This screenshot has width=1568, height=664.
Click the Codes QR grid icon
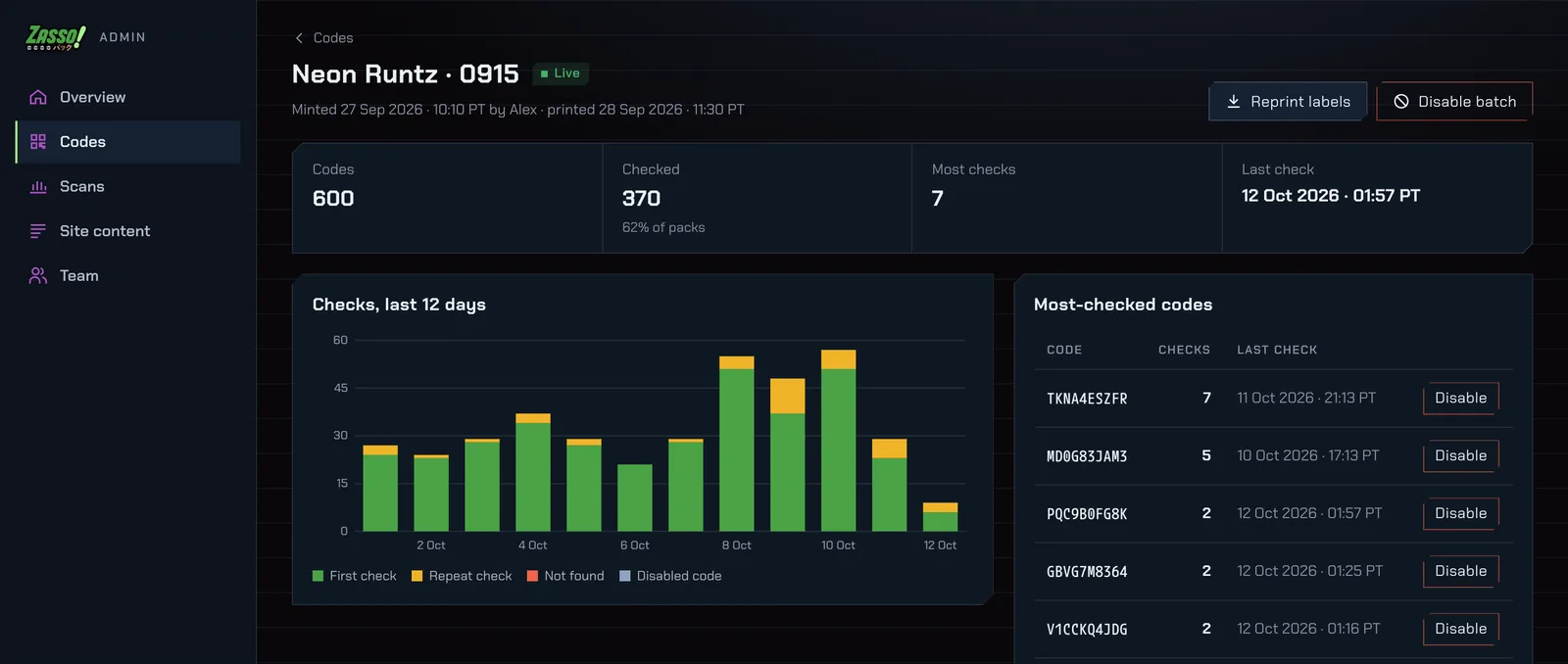(x=38, y=142)
